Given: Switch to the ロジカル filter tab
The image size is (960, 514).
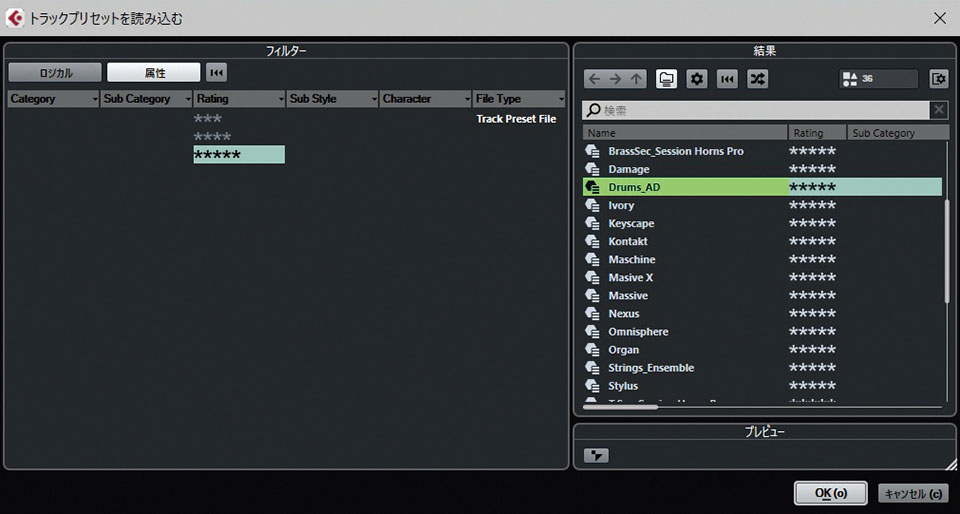Looking at the screenshot, I should pyautogui.click(x=55, y=72).
